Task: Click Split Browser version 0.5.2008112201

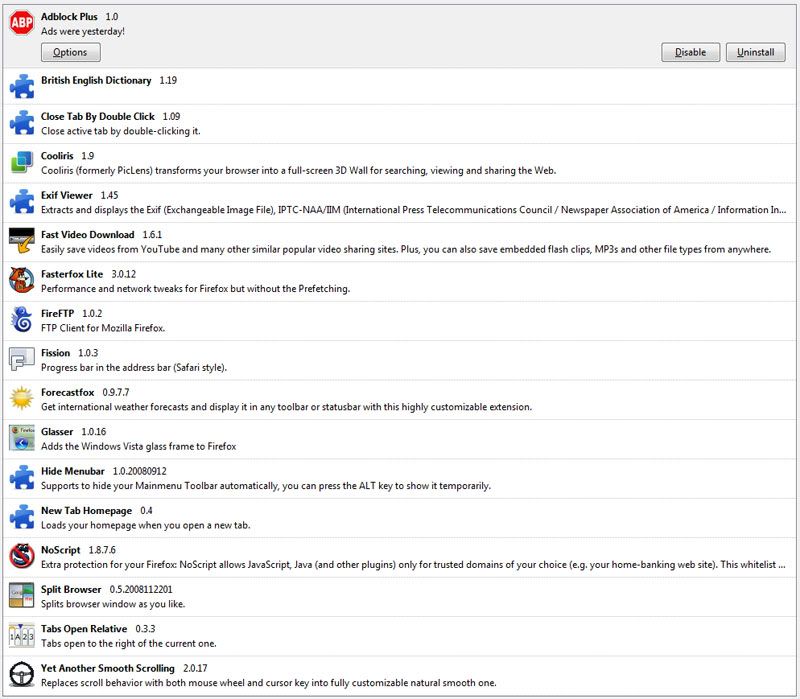Action: 141,589
